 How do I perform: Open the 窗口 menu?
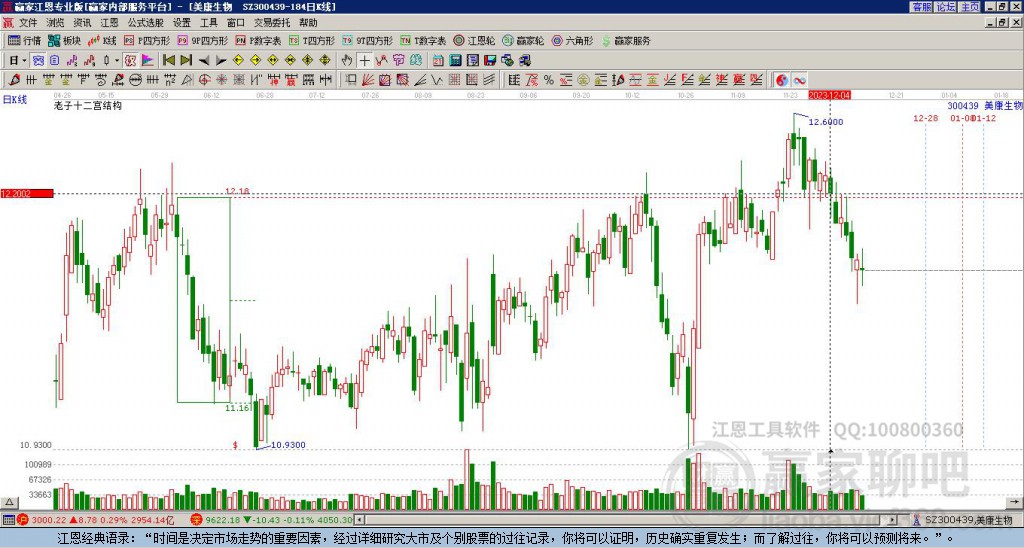coord(236,23)
